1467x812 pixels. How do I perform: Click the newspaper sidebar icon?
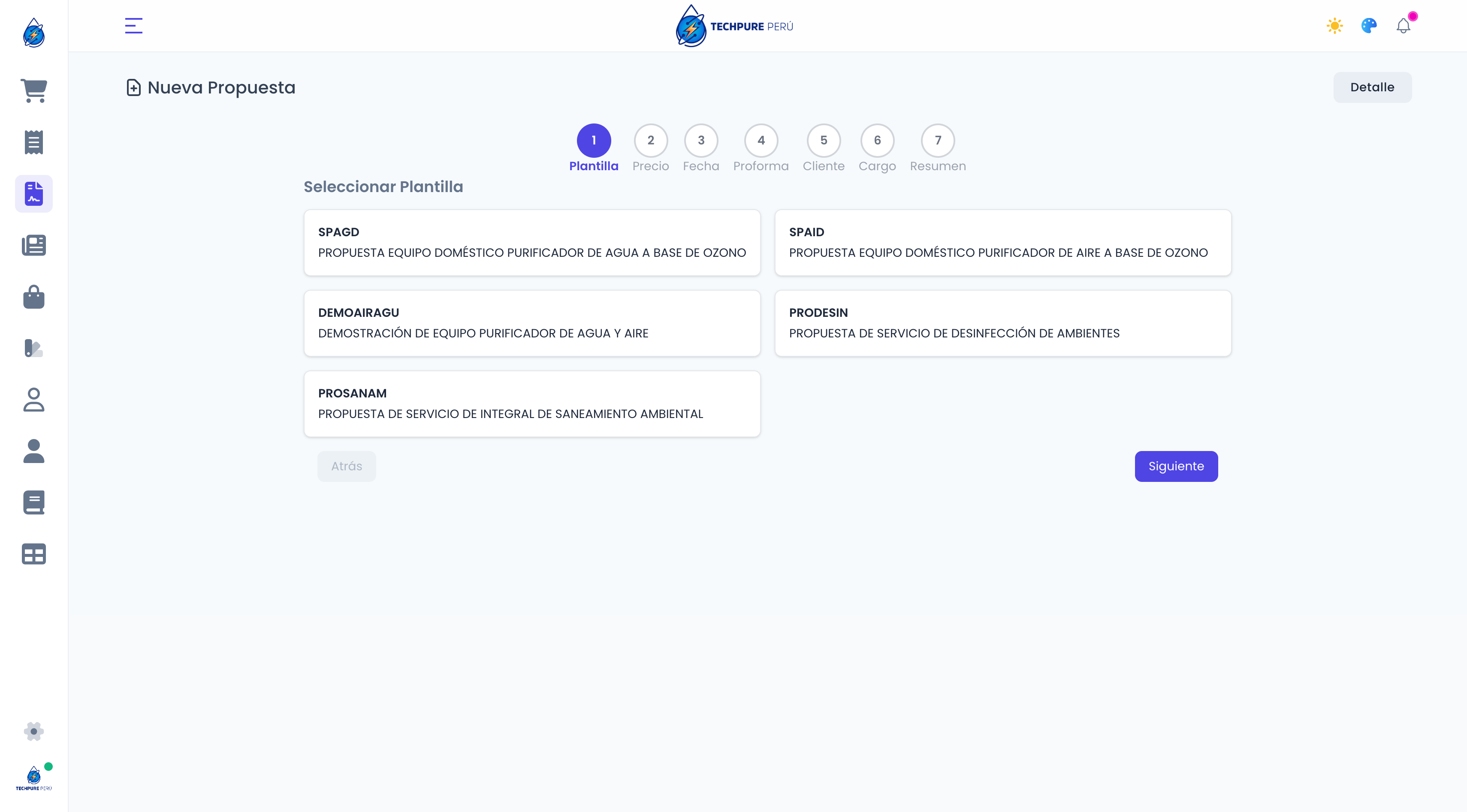pos(33,245)
